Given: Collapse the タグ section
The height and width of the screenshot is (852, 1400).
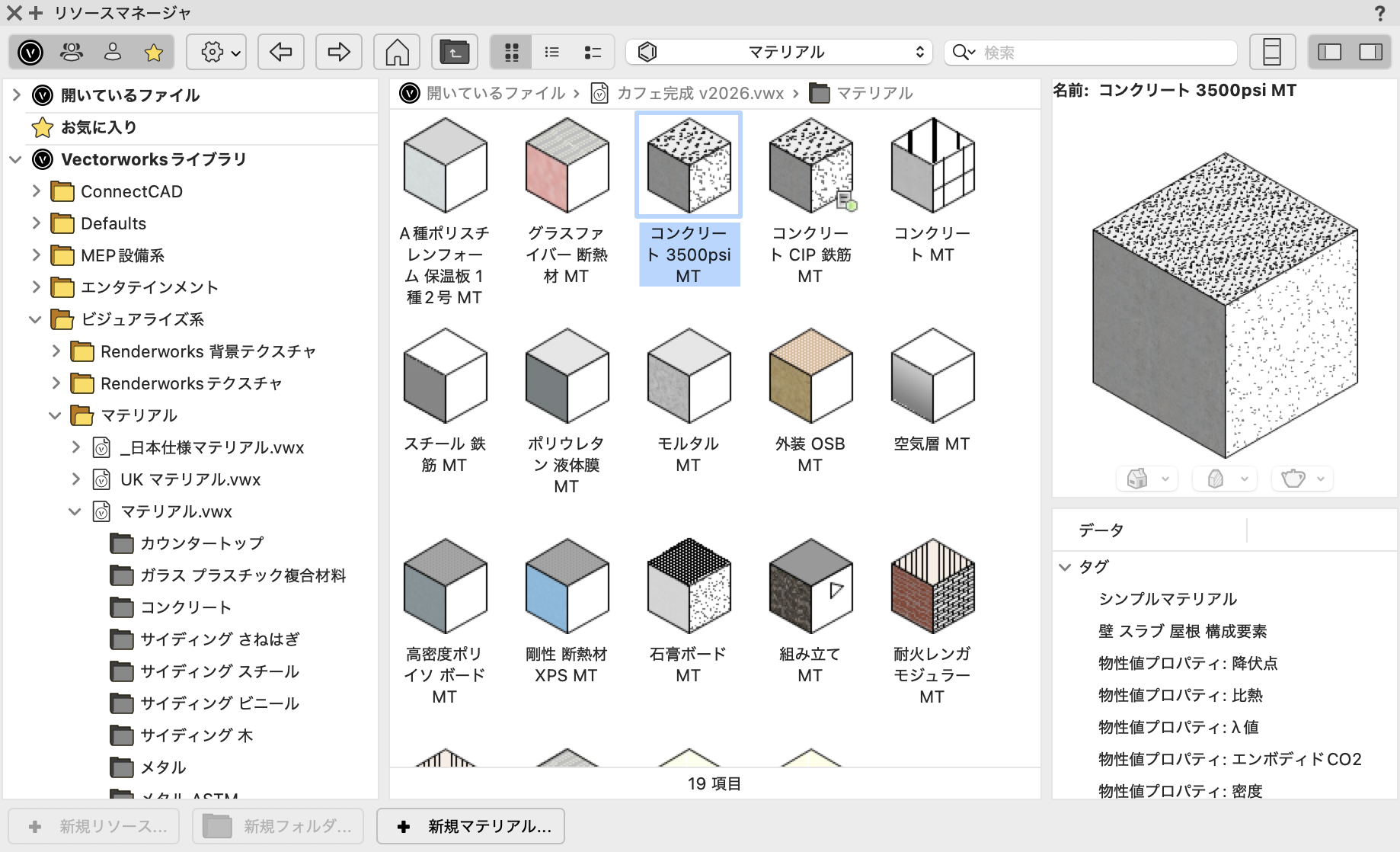Looking at the screenshot, I should coord(1066,567).
